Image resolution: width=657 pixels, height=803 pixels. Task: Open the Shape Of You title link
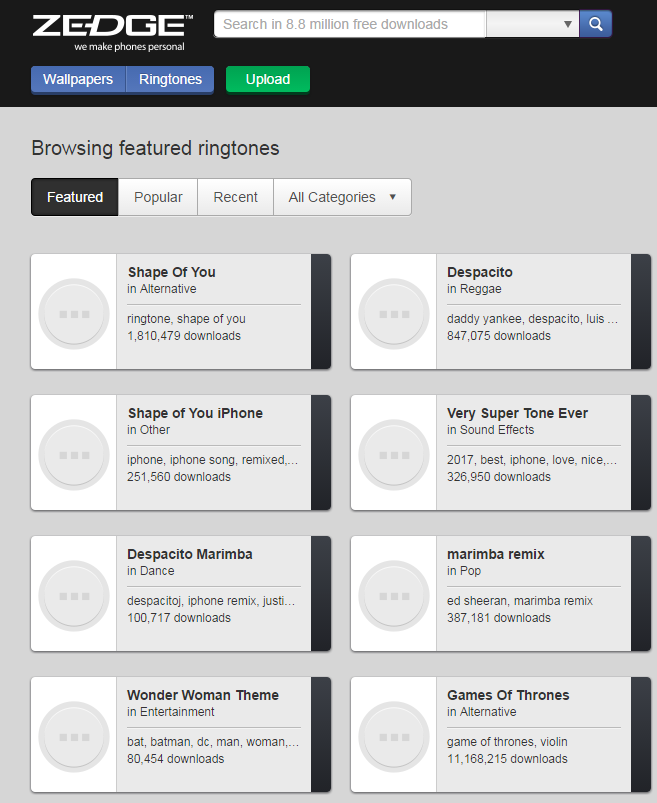click(172, 272)
